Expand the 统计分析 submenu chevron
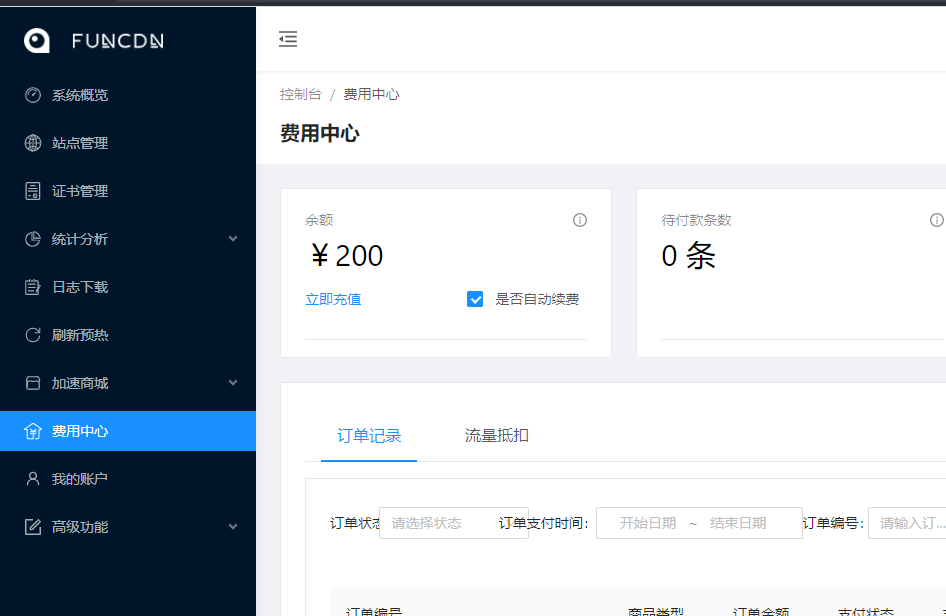Image resolution: width=946 pixels, height=616 pixels. pyautogui.click(x=233, y=239)
